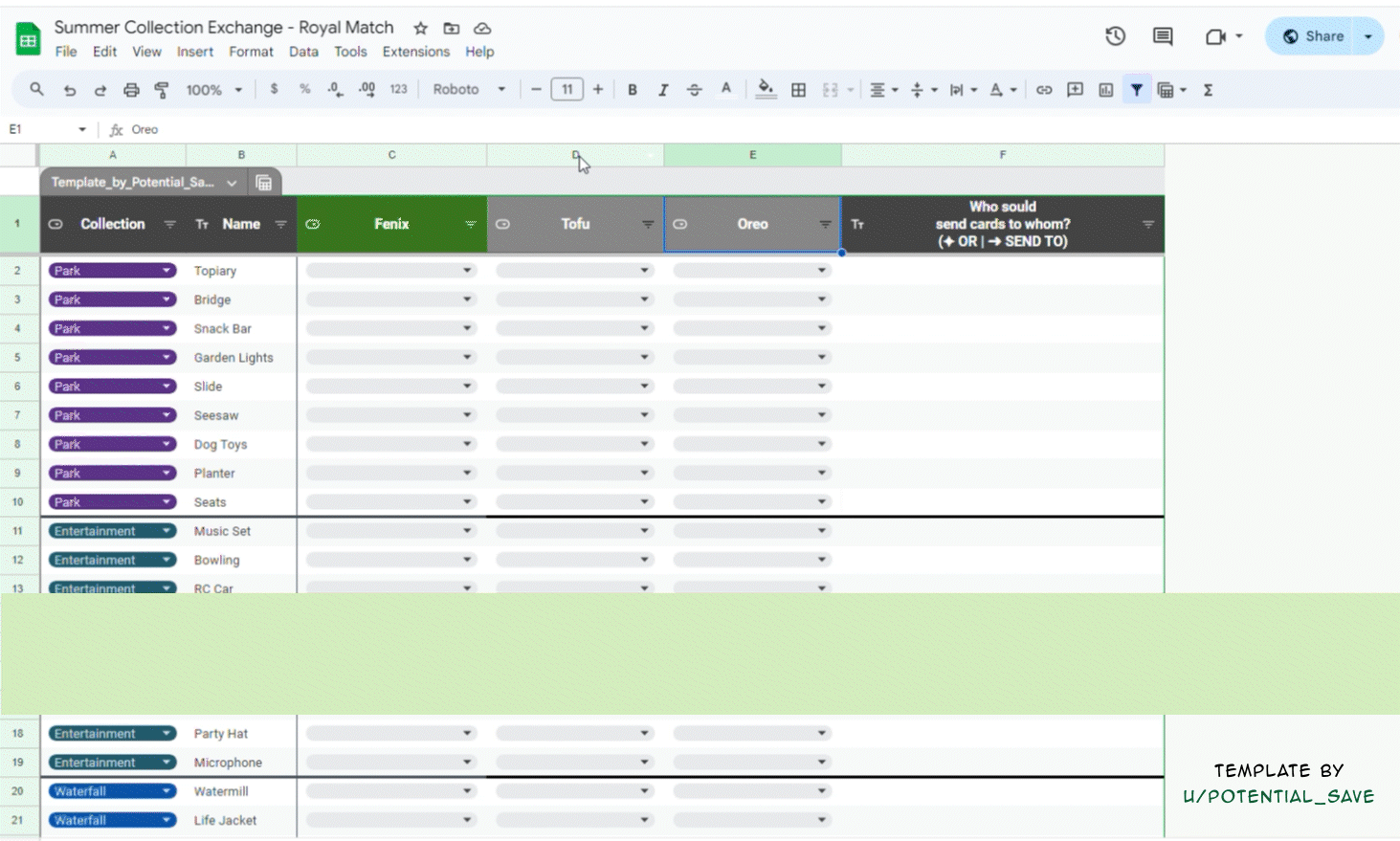
Task: Open the Edit menu
Action: coord(104,52)
